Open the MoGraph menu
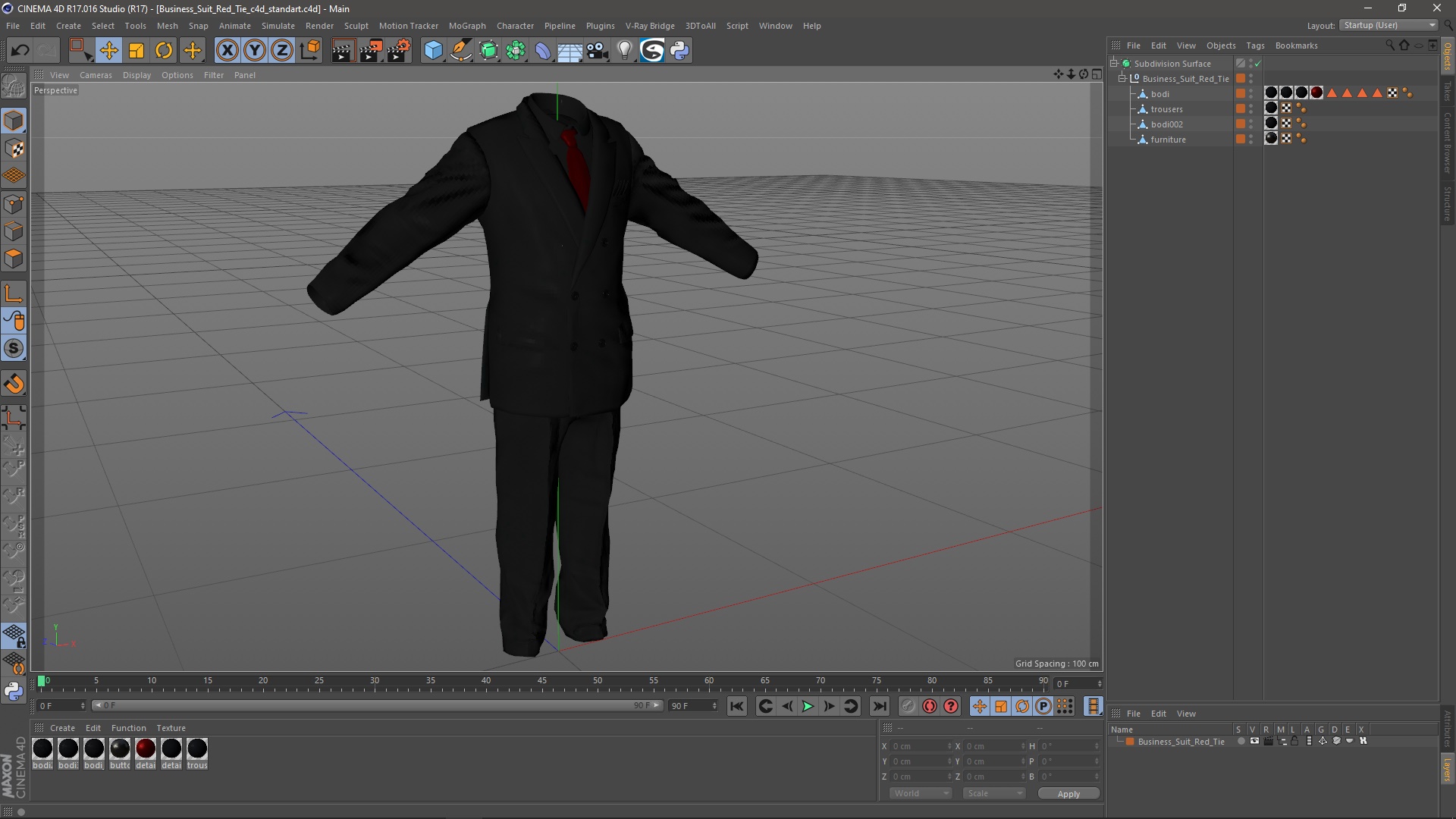This screenshot has width=1456, height=819. click(467, 26)
